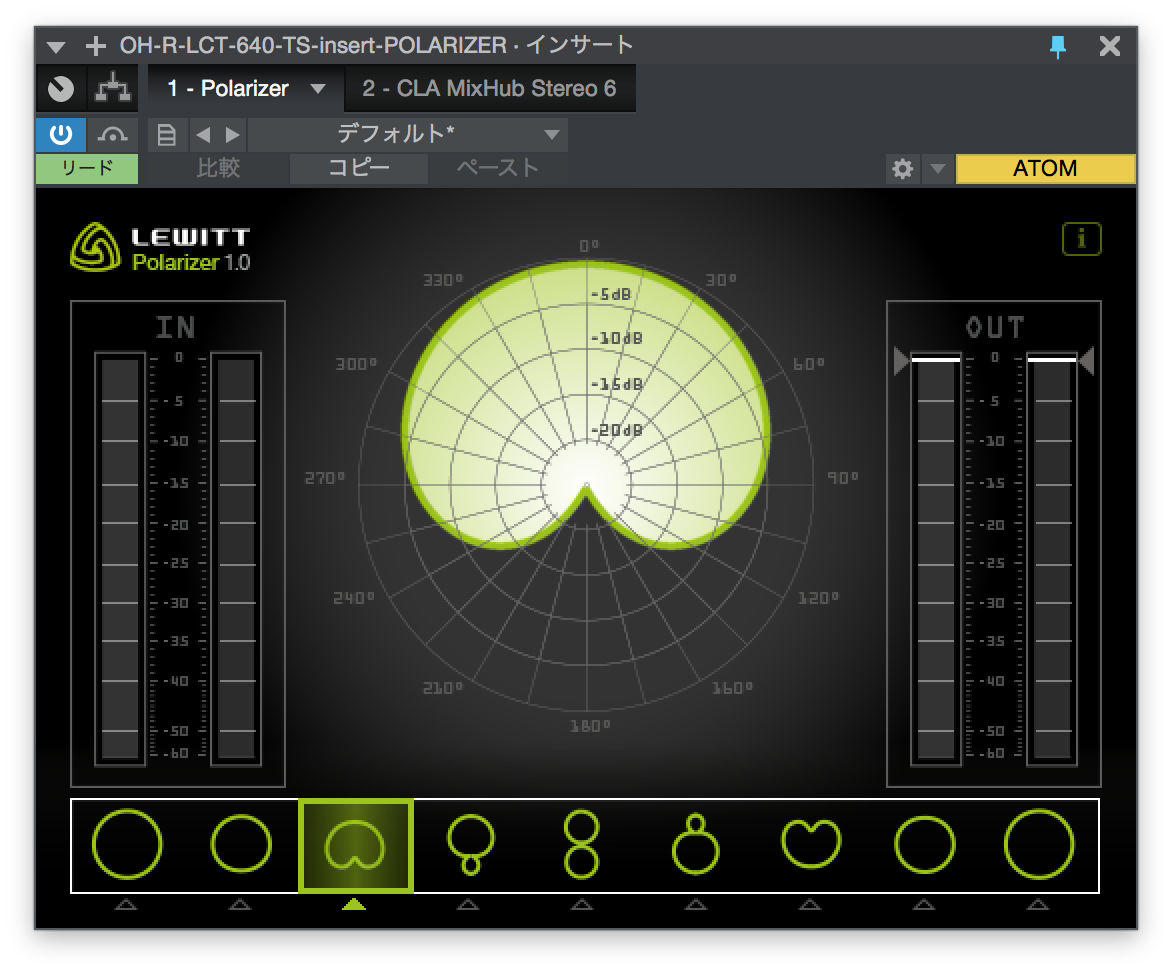Click the Lewitt logo

pos(160,247)
